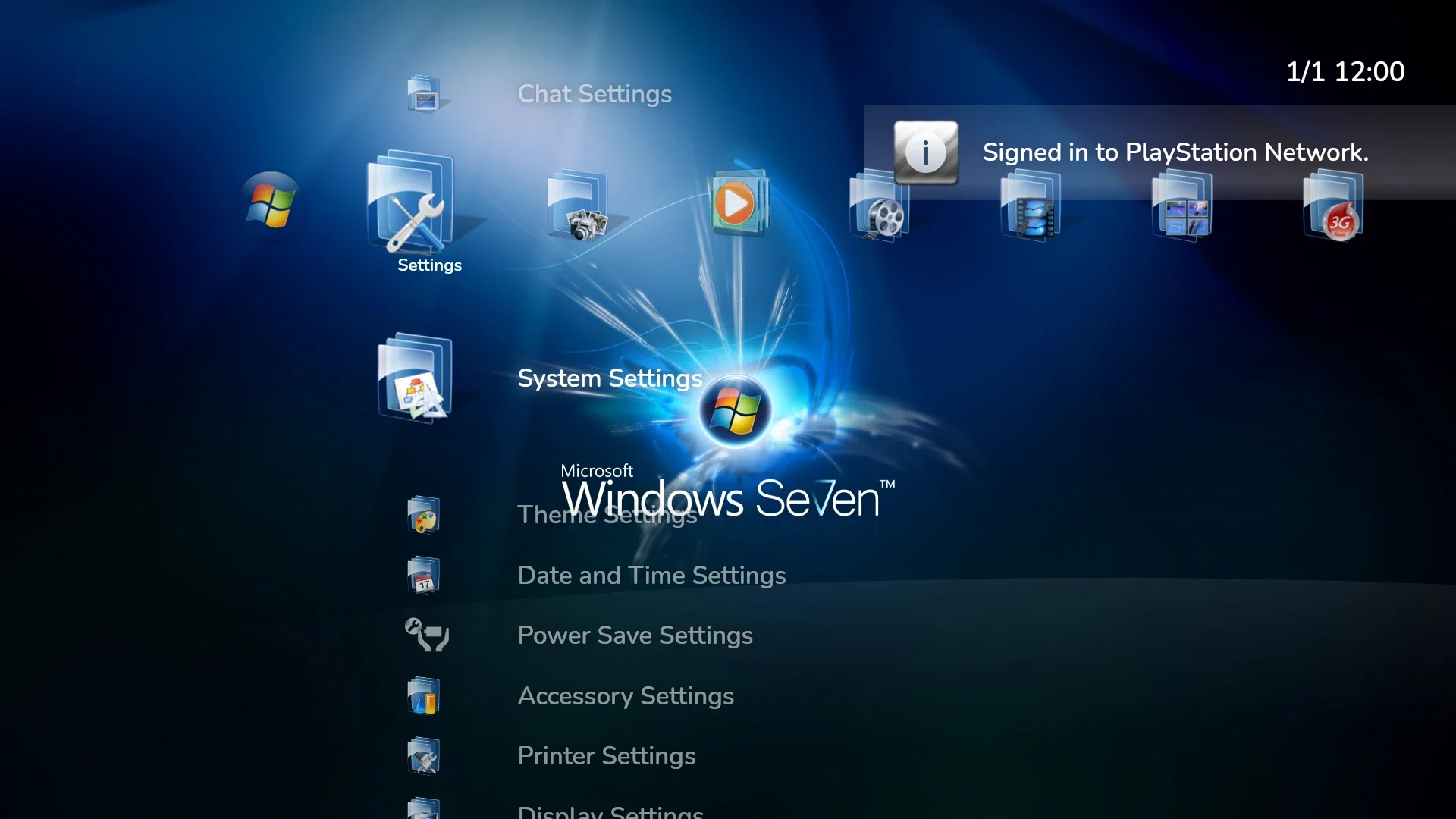
Task: Open the Photo category camera icon
Action: click(579, 206)
